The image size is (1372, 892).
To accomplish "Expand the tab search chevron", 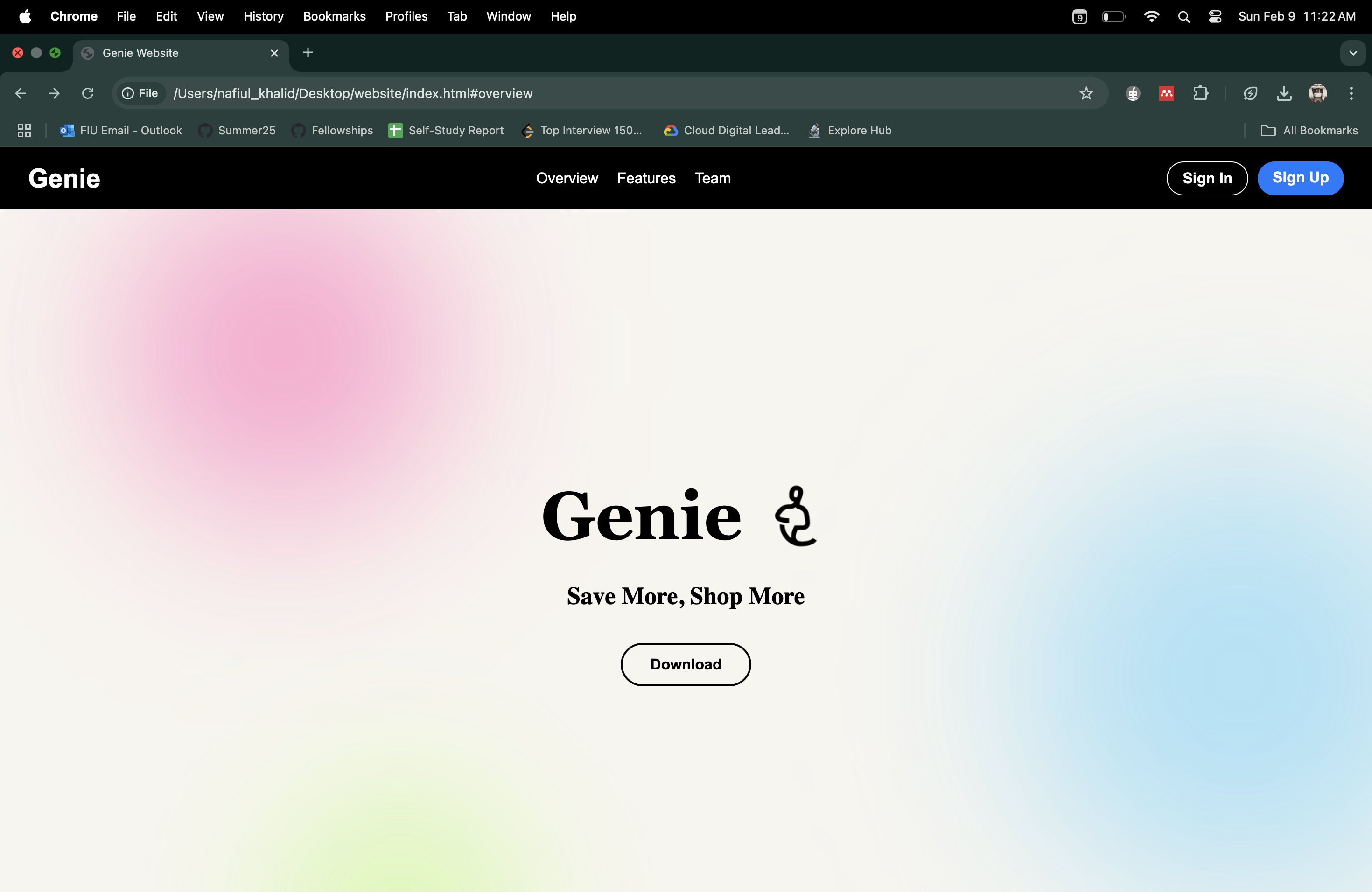I will click(1353, 53).
